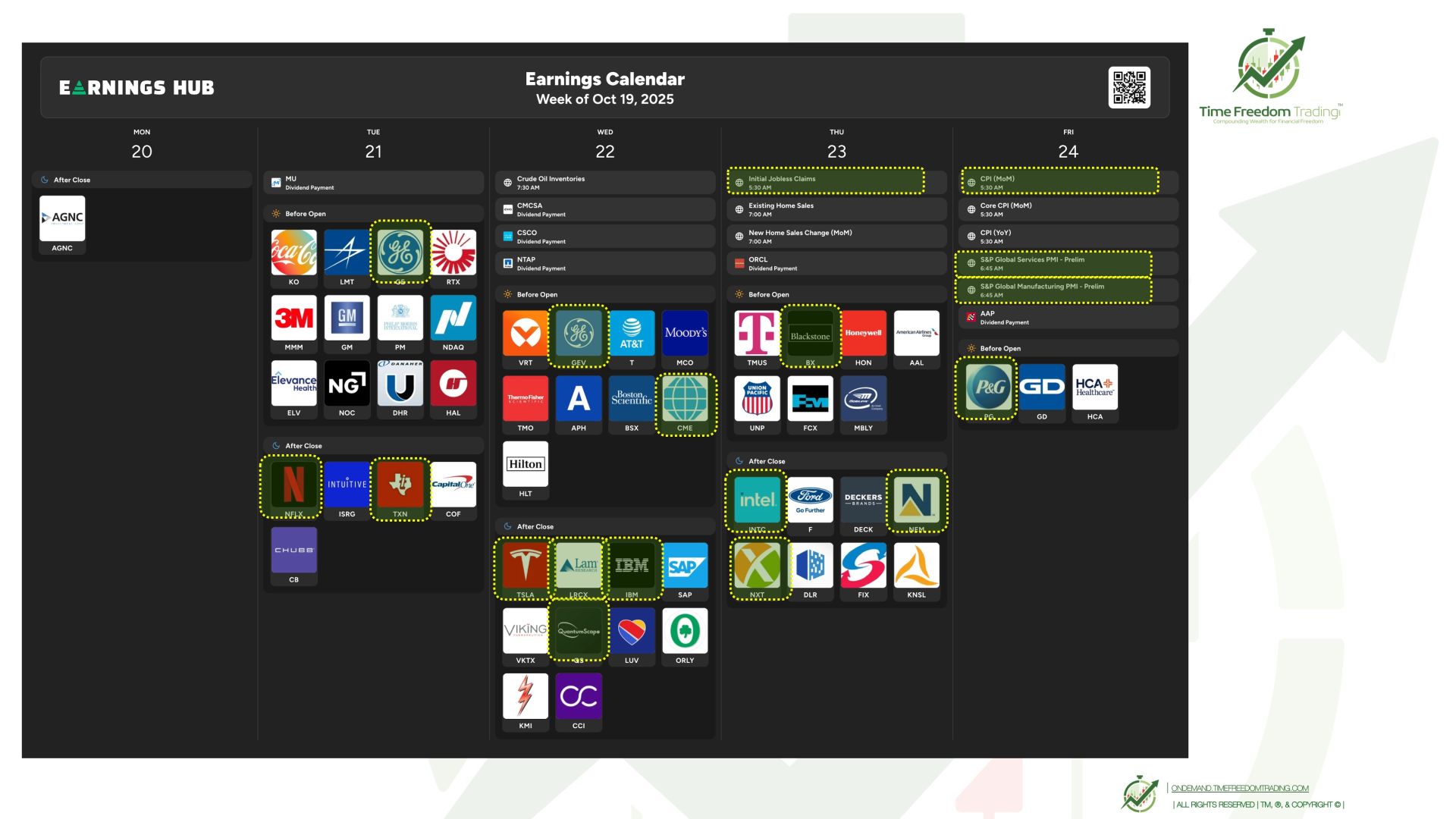Select the Southwest LUV logo tile
Image resolution: width=1456 pixels, height=819 pixels.
click(632, 631)
